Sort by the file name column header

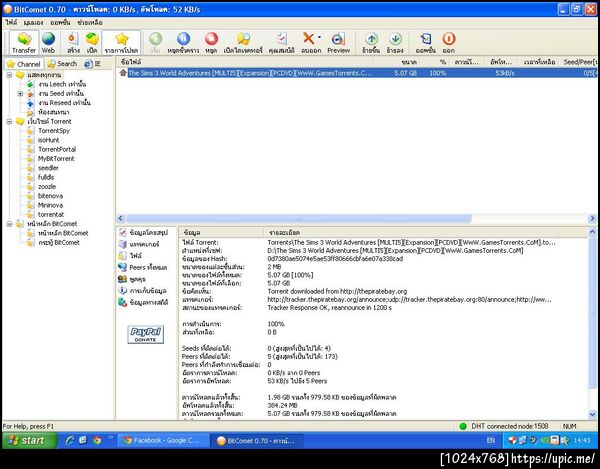coord(245,62)
